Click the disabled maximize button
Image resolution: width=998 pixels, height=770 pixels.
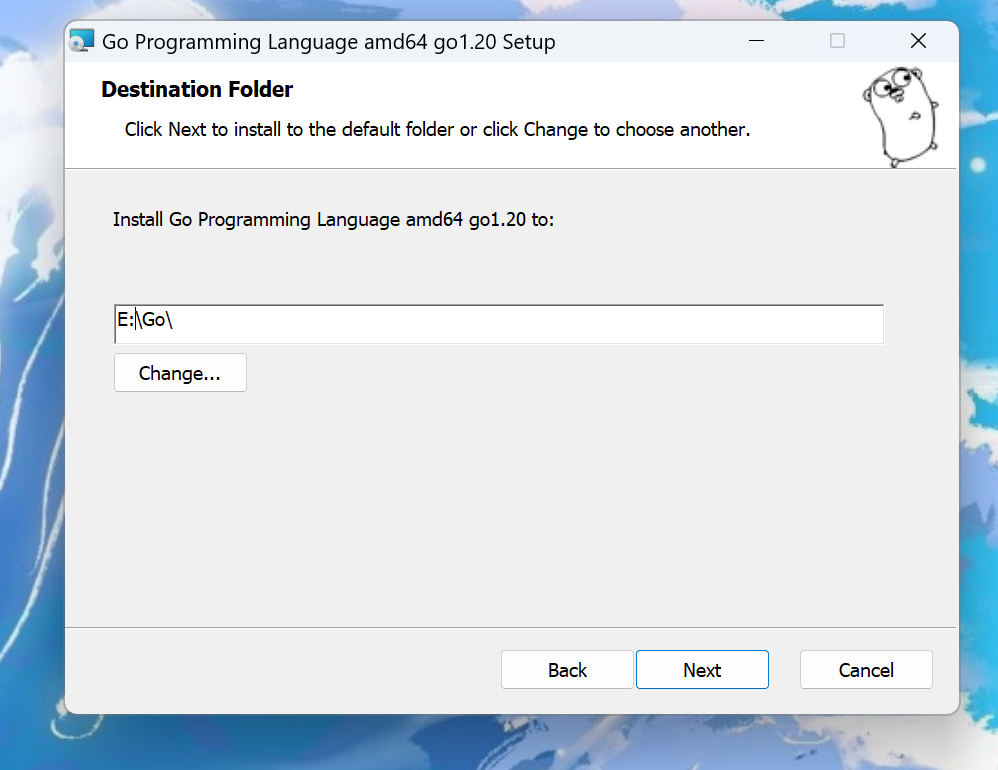tap(837, 41)
